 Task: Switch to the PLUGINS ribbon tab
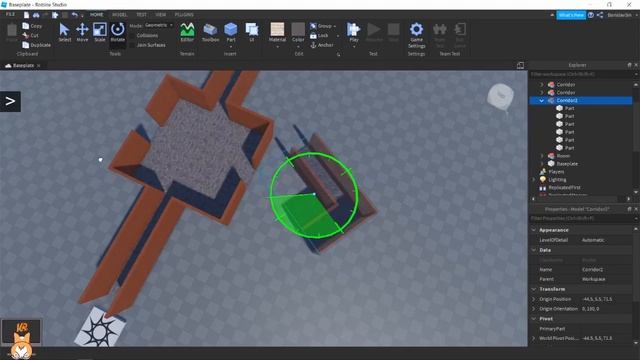(184, 15)
